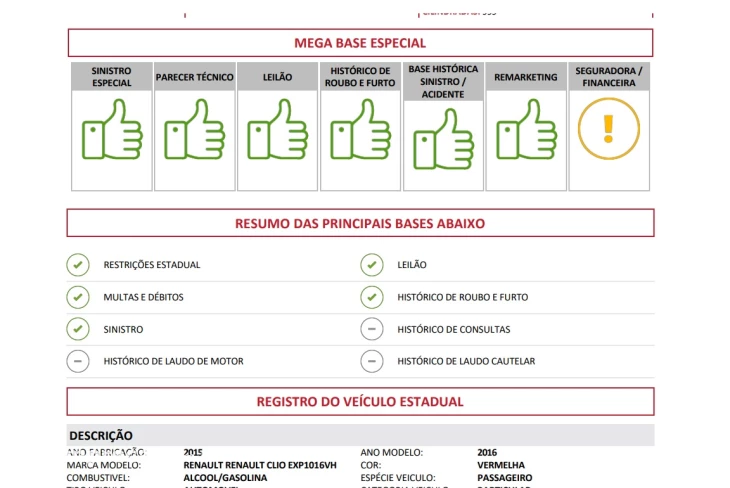The height and width of the screenshot is (488, 730).
Task: Click the dash icon beside Histórico de Laudo de Motor
Action: click(x=78, y=361)
